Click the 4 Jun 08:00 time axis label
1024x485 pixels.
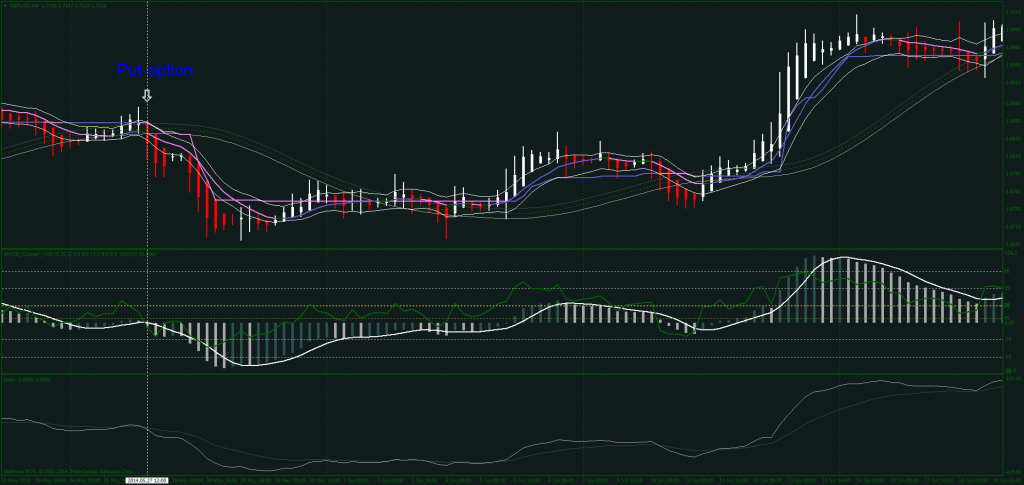(x=458, y=480)
